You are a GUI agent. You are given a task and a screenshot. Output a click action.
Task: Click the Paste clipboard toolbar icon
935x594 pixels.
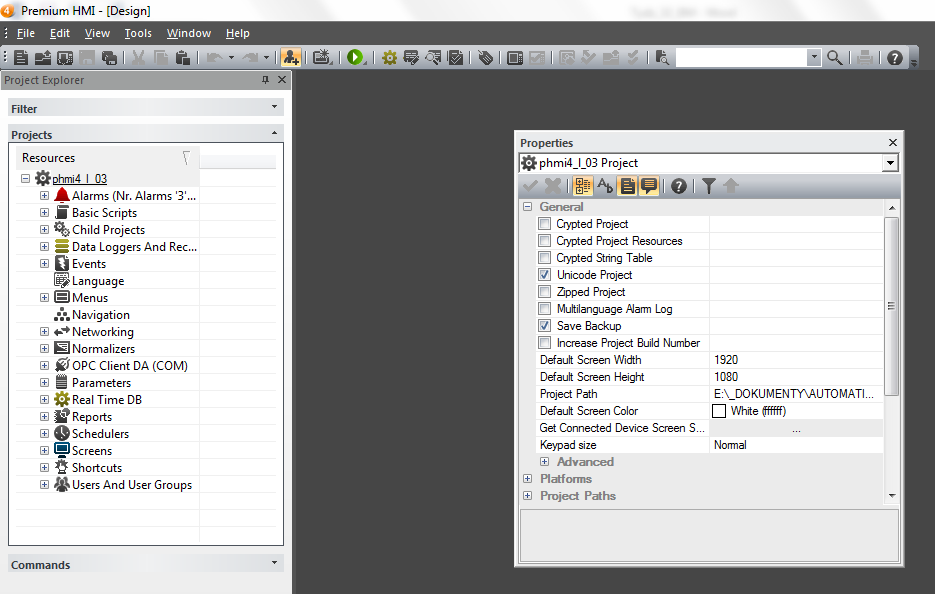click(x=183, y=57)
